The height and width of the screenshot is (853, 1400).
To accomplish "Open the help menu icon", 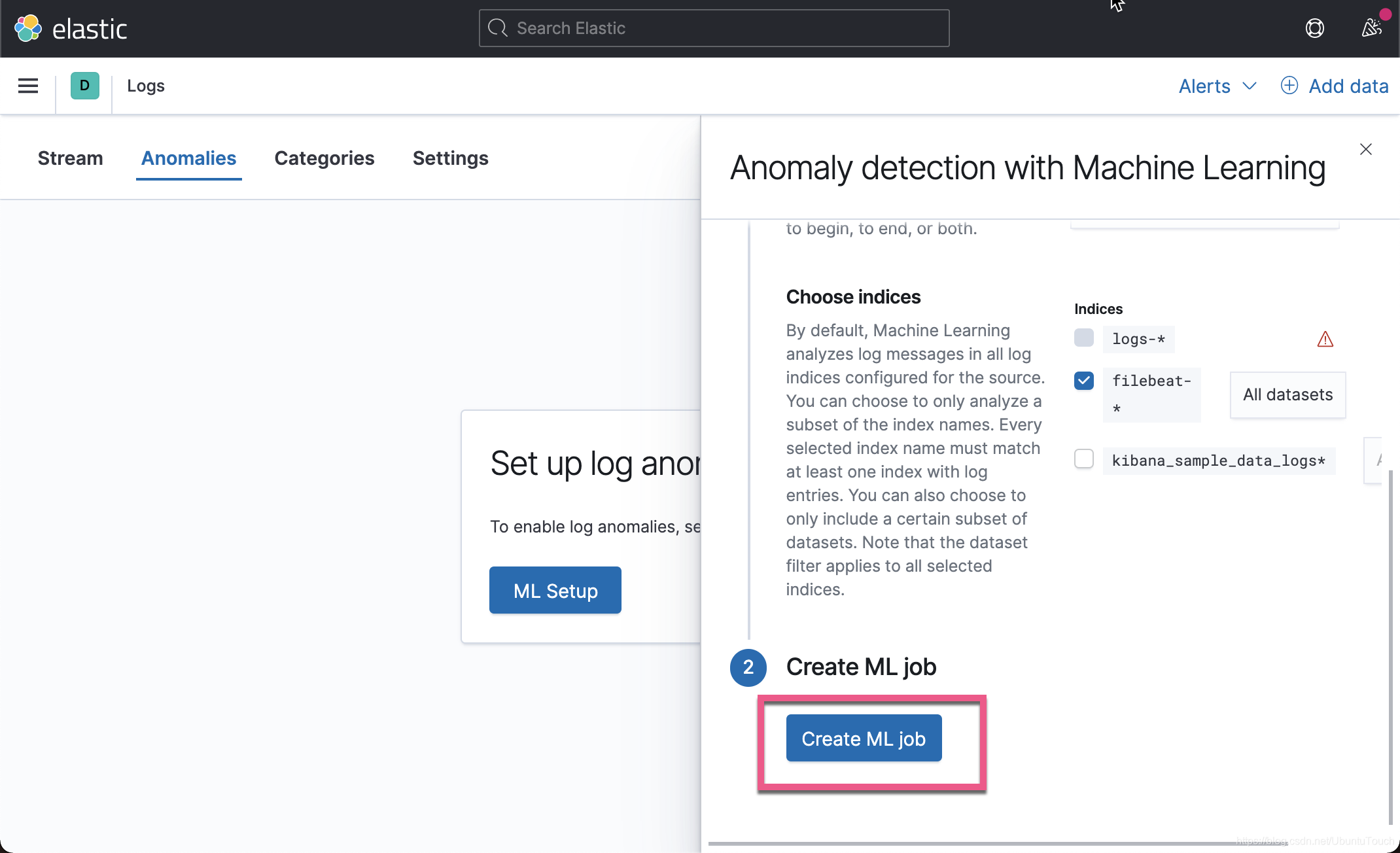I will (1314, 28).
